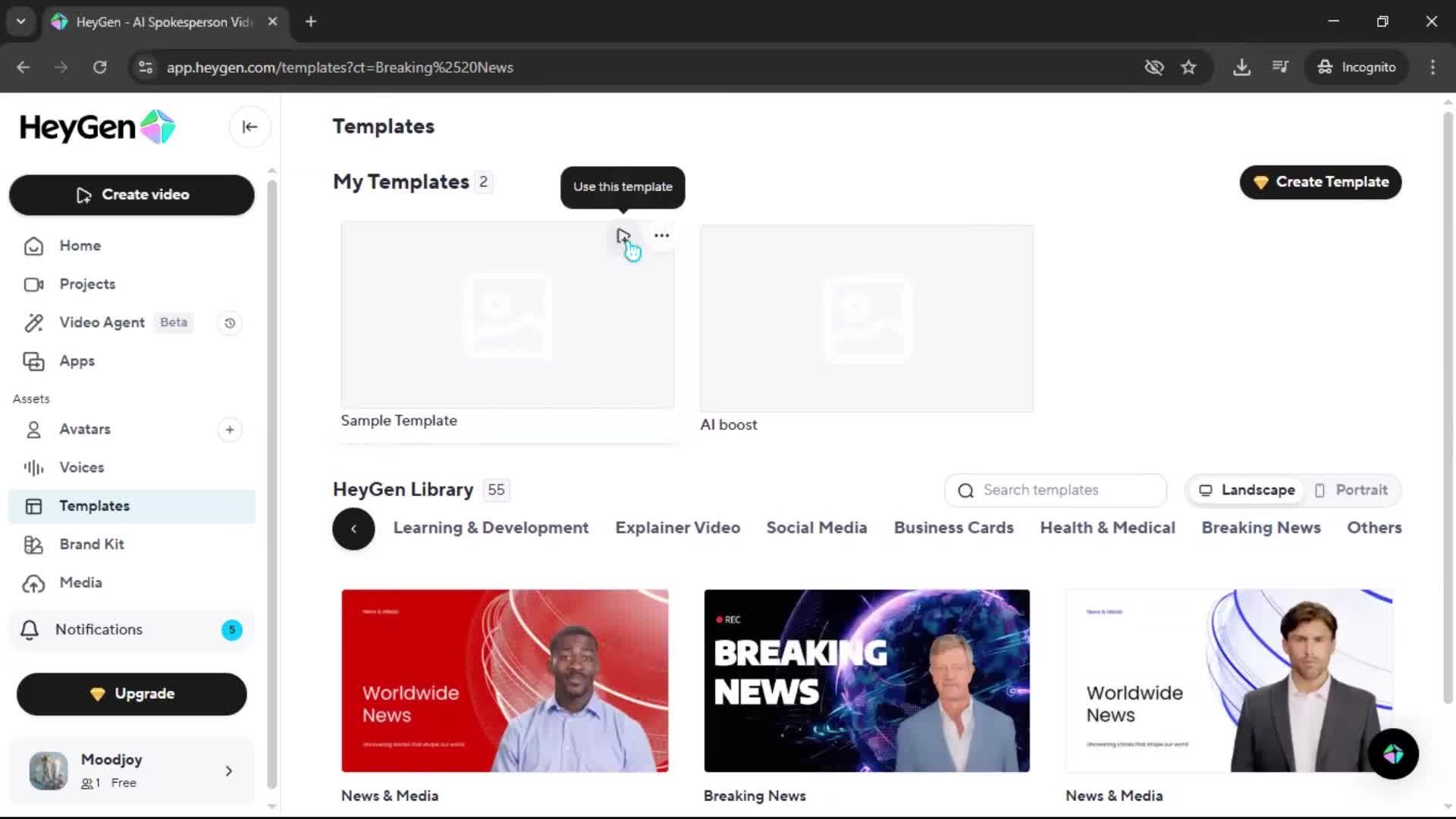Select Landscape orientation toggle
This screenshot has height=819, width=1456.
click(x=1247, y=490)
